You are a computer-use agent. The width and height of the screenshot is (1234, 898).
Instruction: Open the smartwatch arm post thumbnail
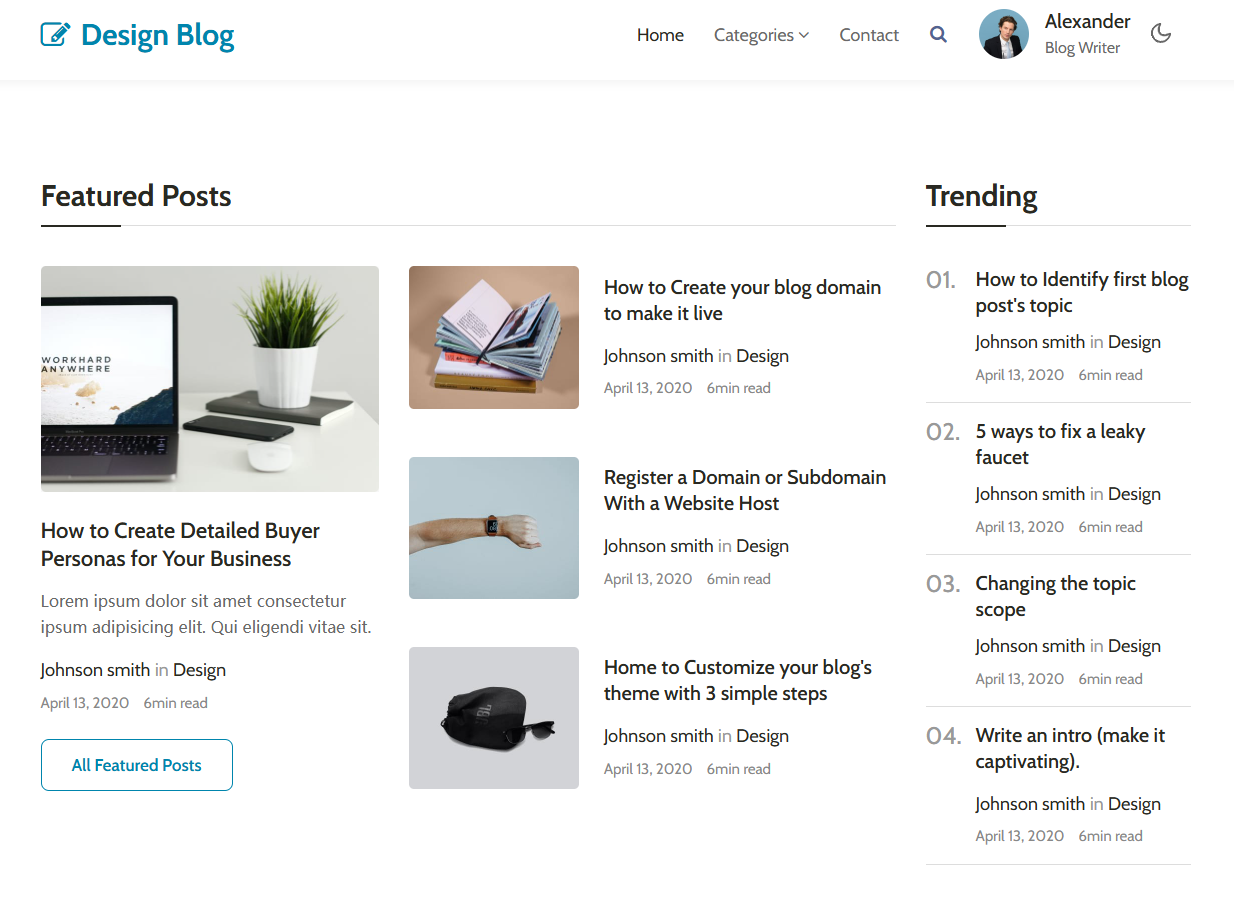(x=494, y=528)
